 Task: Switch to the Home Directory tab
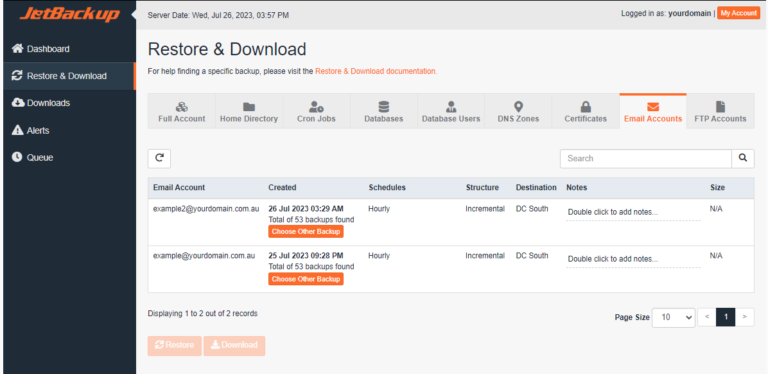tap(249, 111)
